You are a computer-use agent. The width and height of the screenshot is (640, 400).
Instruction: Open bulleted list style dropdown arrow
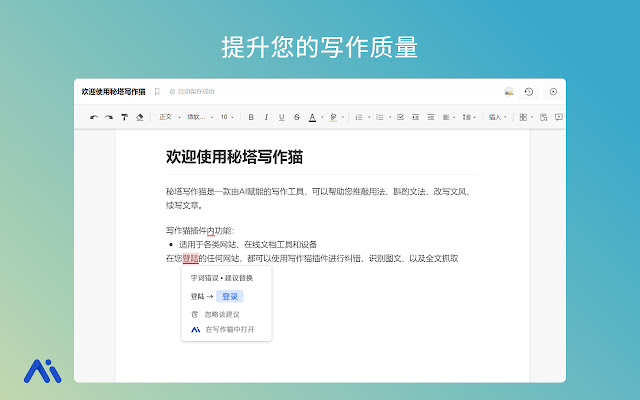point(390,118)
